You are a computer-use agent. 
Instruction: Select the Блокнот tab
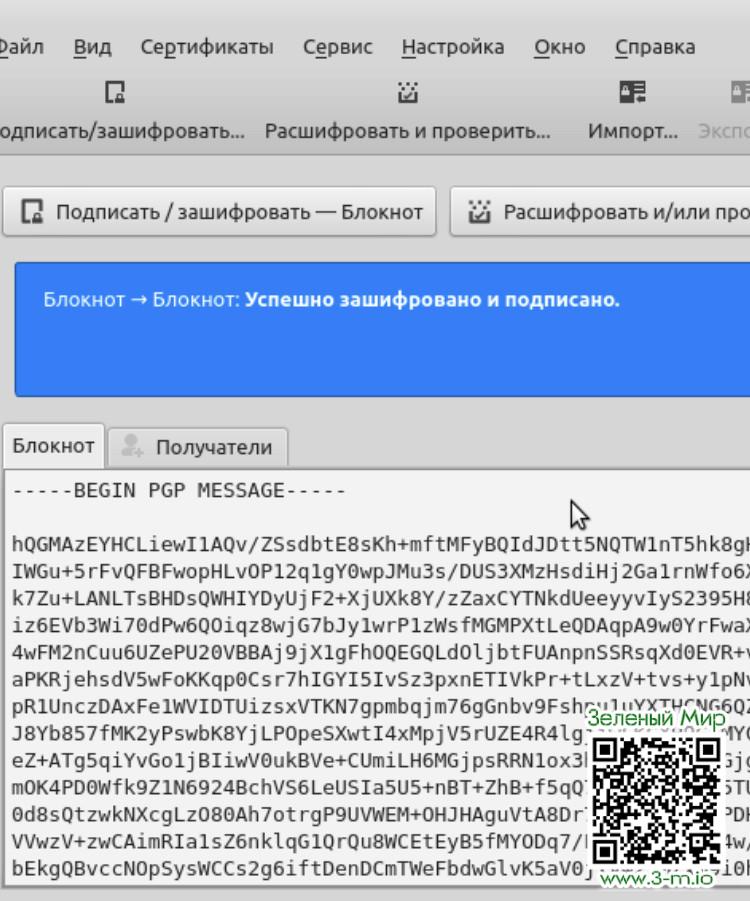[53, 446]
